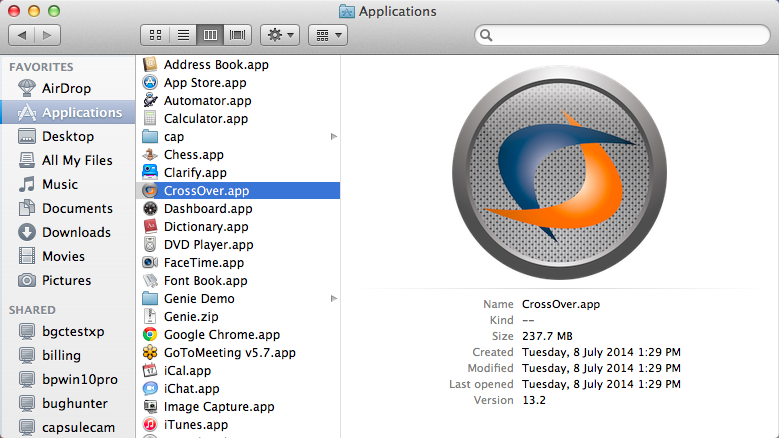Select Font Book.app icon

point(150,281)
